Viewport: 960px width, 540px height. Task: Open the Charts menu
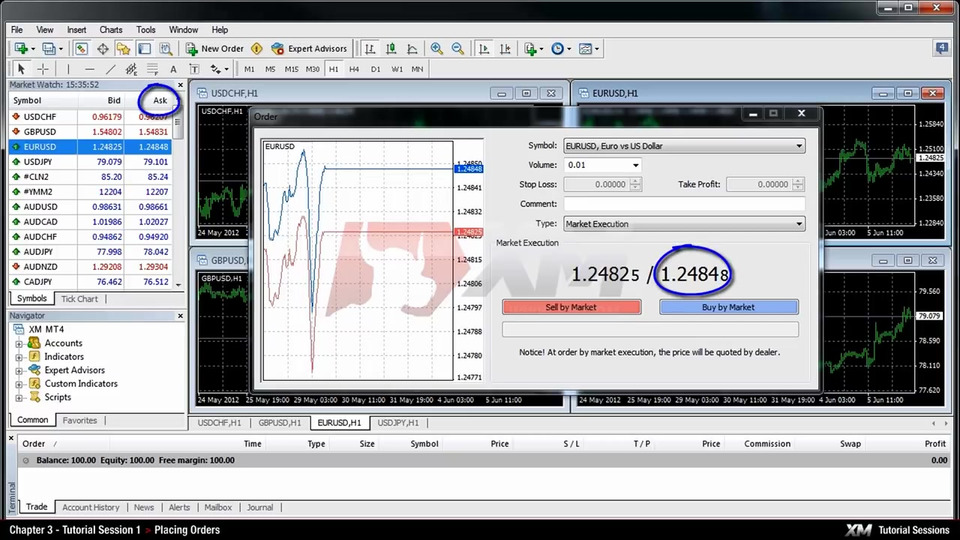(x=111, y=29)
